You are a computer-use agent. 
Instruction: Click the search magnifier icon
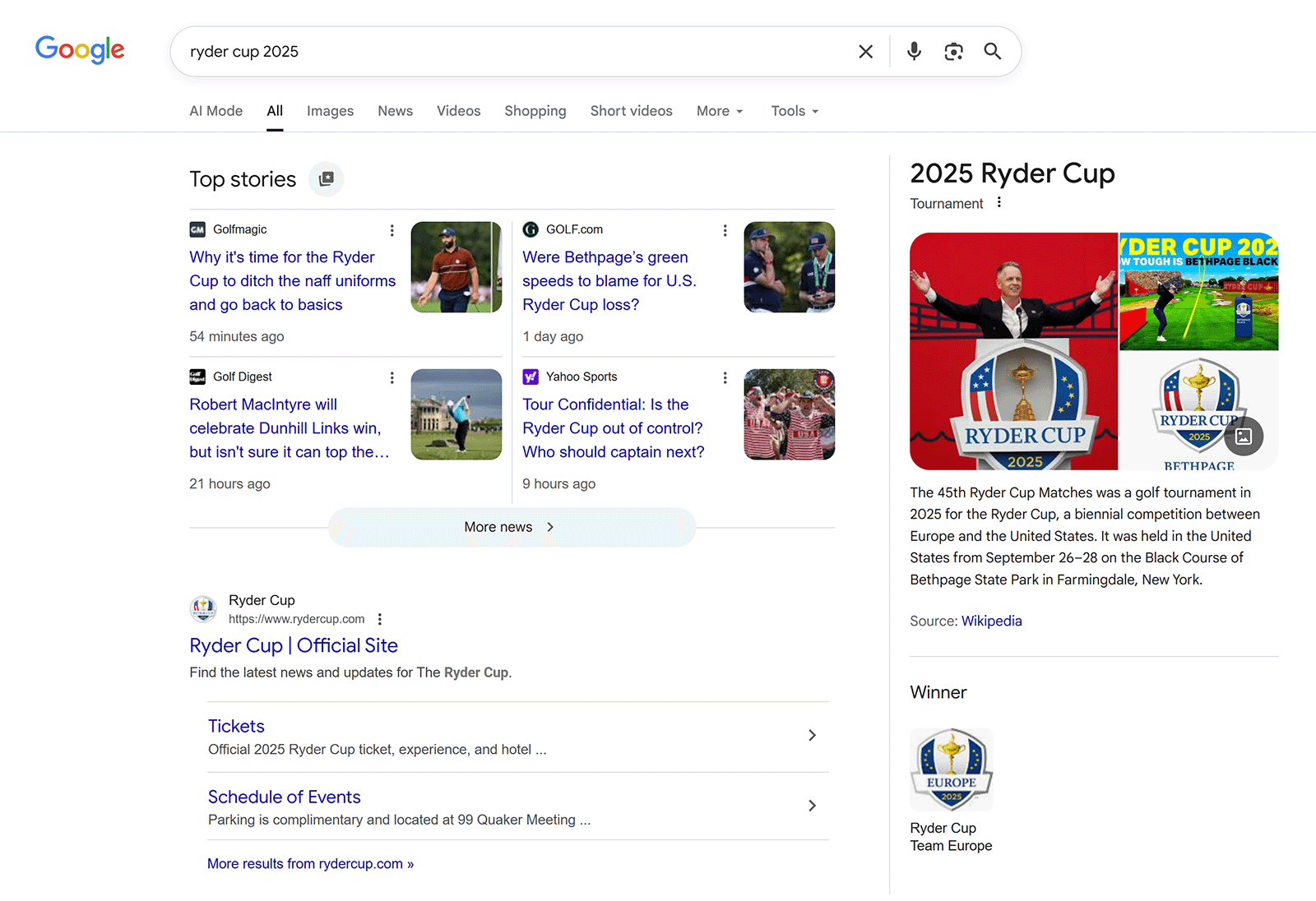point(993,51)
